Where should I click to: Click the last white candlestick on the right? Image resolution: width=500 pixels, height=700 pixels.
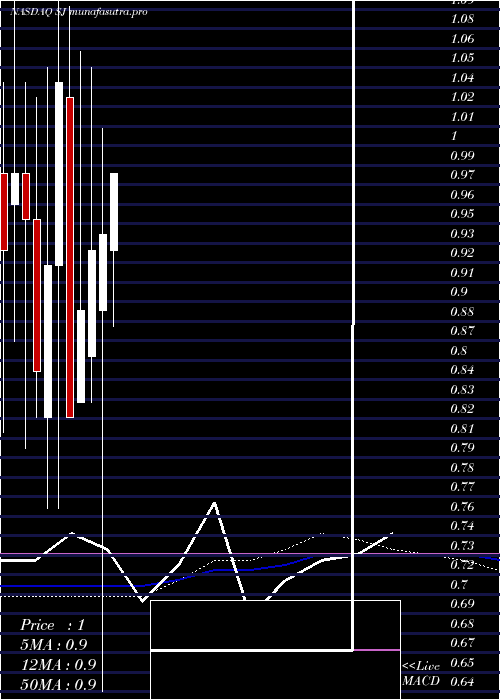pyautogui.click(x=114, y=212)
